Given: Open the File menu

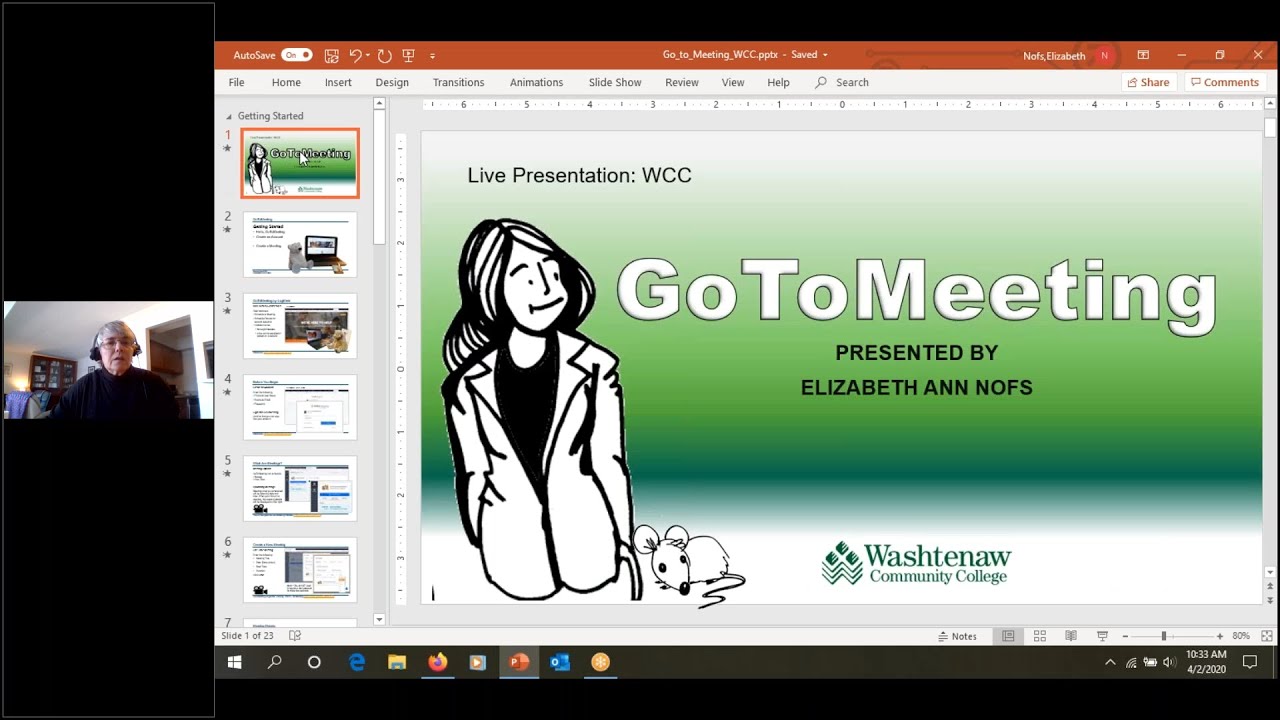Looking at the screenshot, I should pos(236,82).
